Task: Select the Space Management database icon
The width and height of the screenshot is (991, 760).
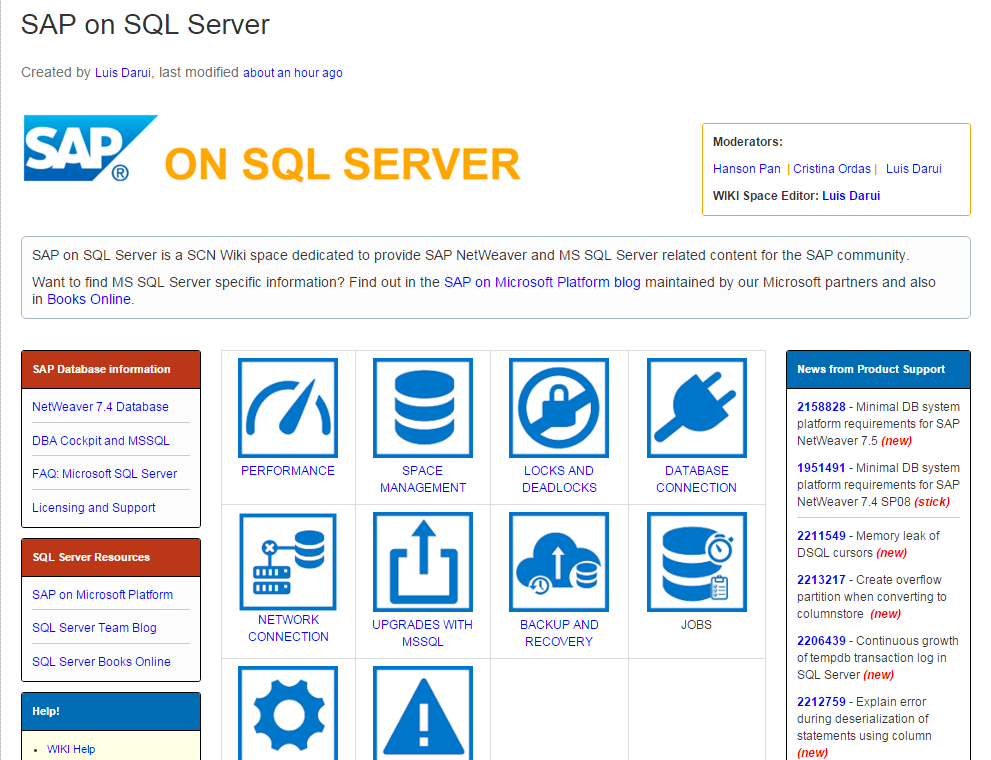Action: point(422,408)
